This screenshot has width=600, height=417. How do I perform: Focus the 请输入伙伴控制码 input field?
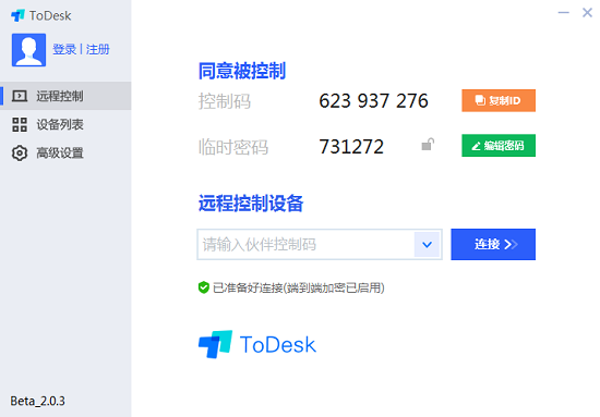[x=305, y=244]
